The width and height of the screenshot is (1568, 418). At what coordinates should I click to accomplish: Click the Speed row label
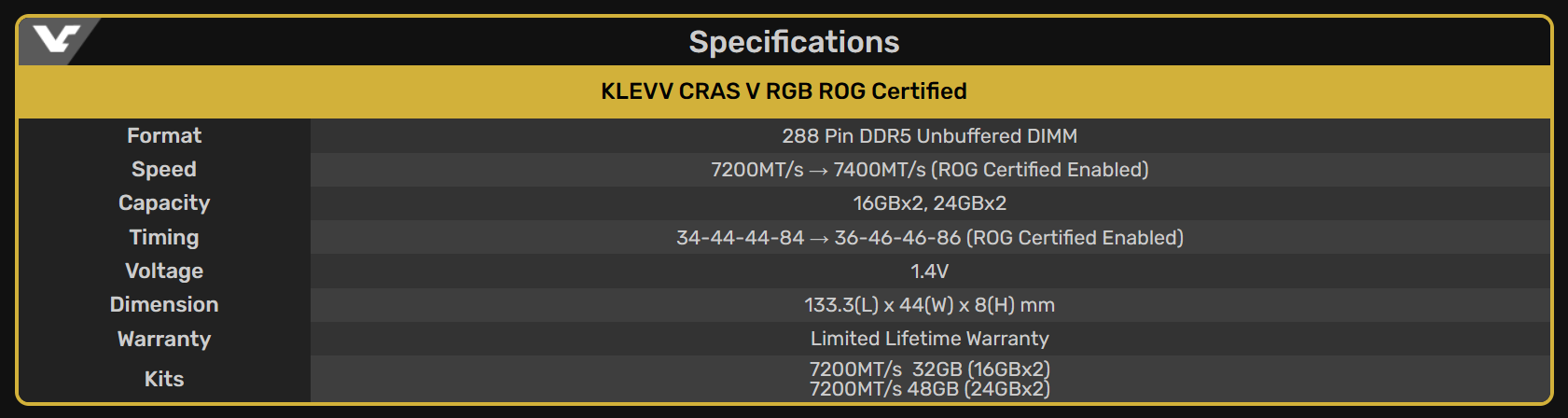(x=164, y=169)
